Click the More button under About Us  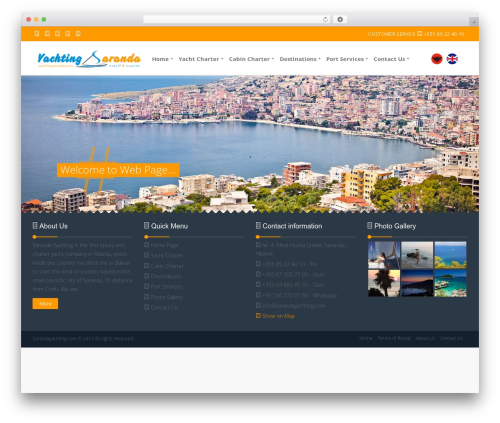coord(45,304)
